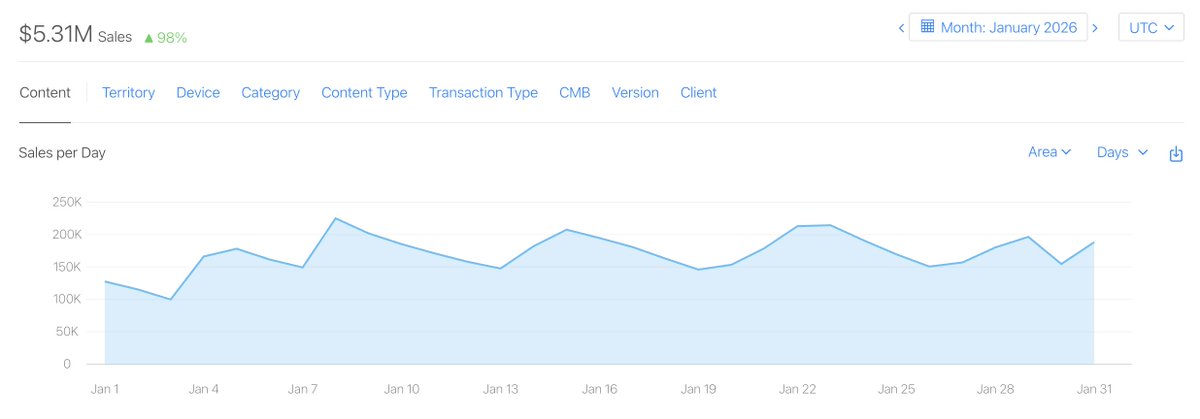The width and height of the screenshot is (1200, 419).
Task: Click the Jan 25 x-axis label
Action: coord(896,389)
